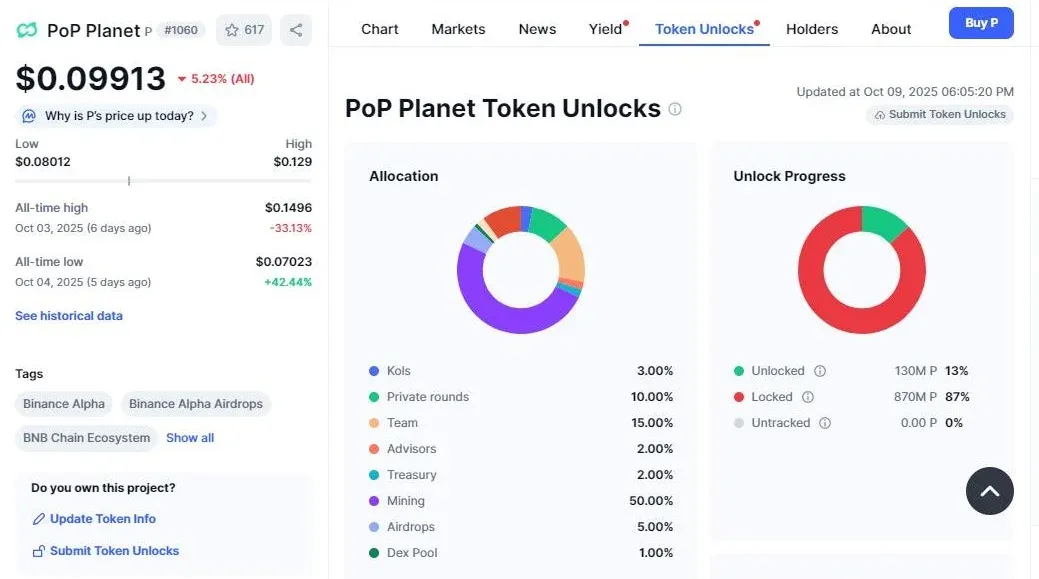
Task: Switch to the Holders tab
Action: point(812,29)
